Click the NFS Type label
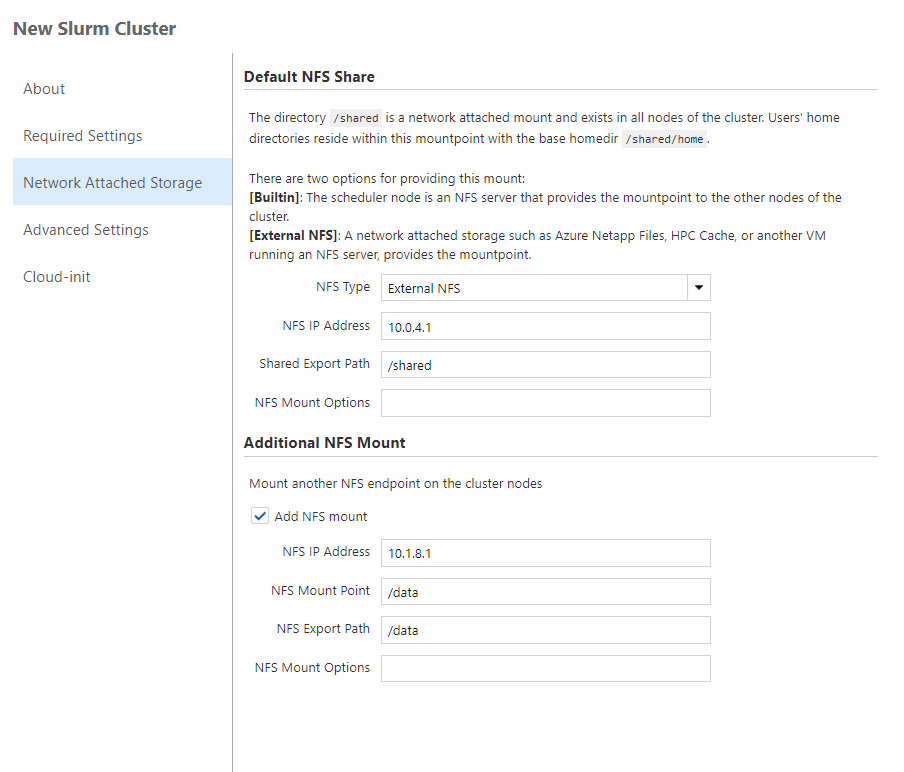This screenshot has height=772, width=904. [343, 287]
